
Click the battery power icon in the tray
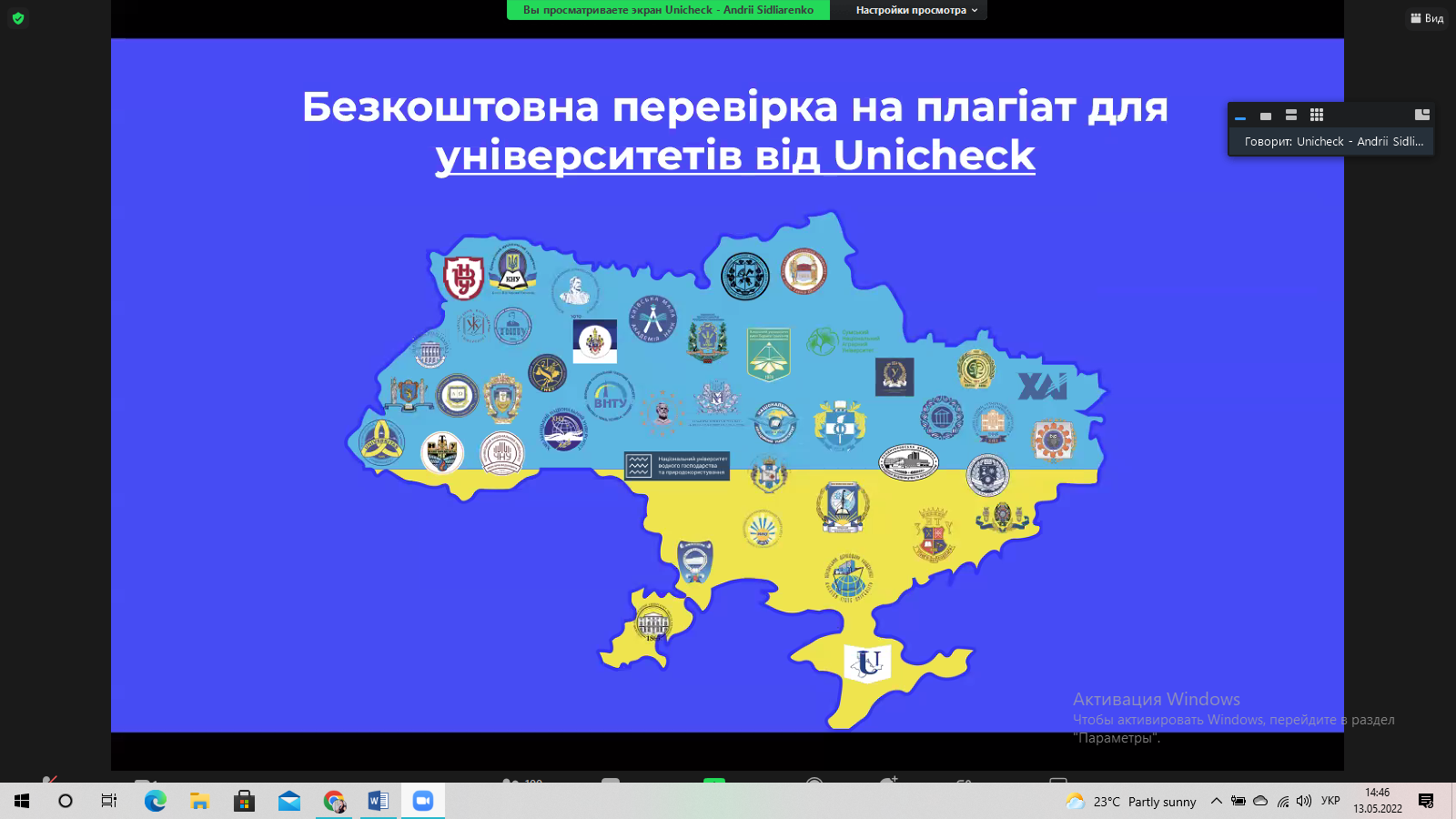click(x=1239, y=801)
